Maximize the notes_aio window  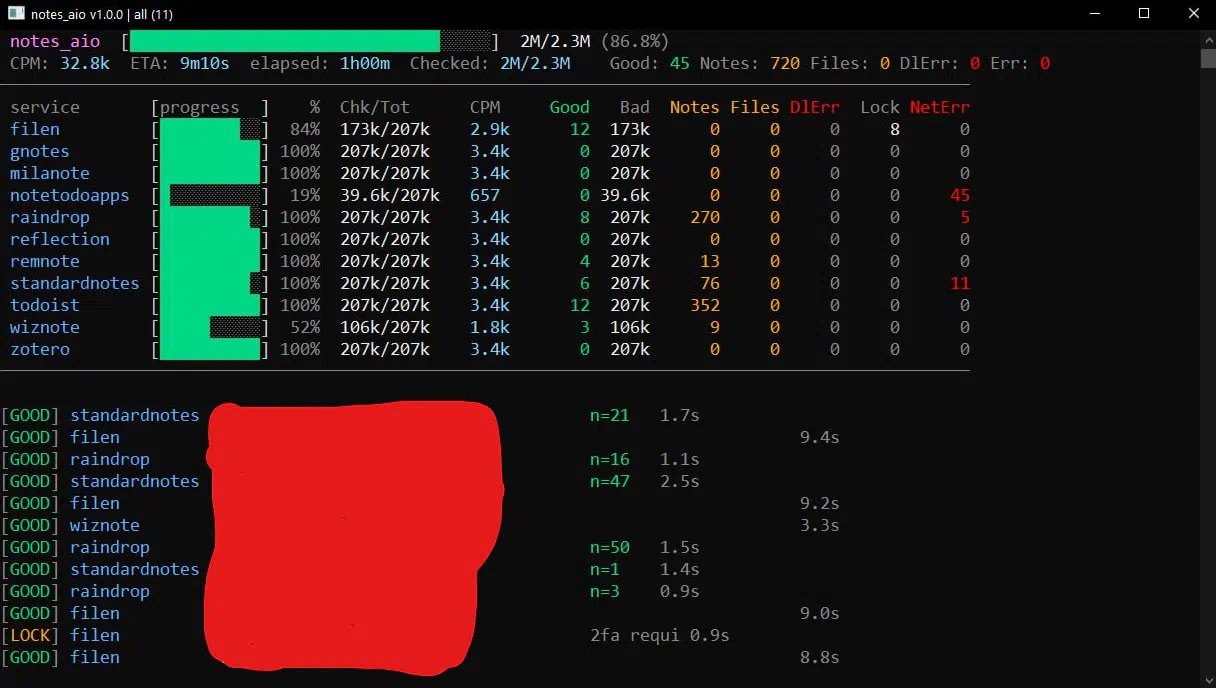point(1144,13)
